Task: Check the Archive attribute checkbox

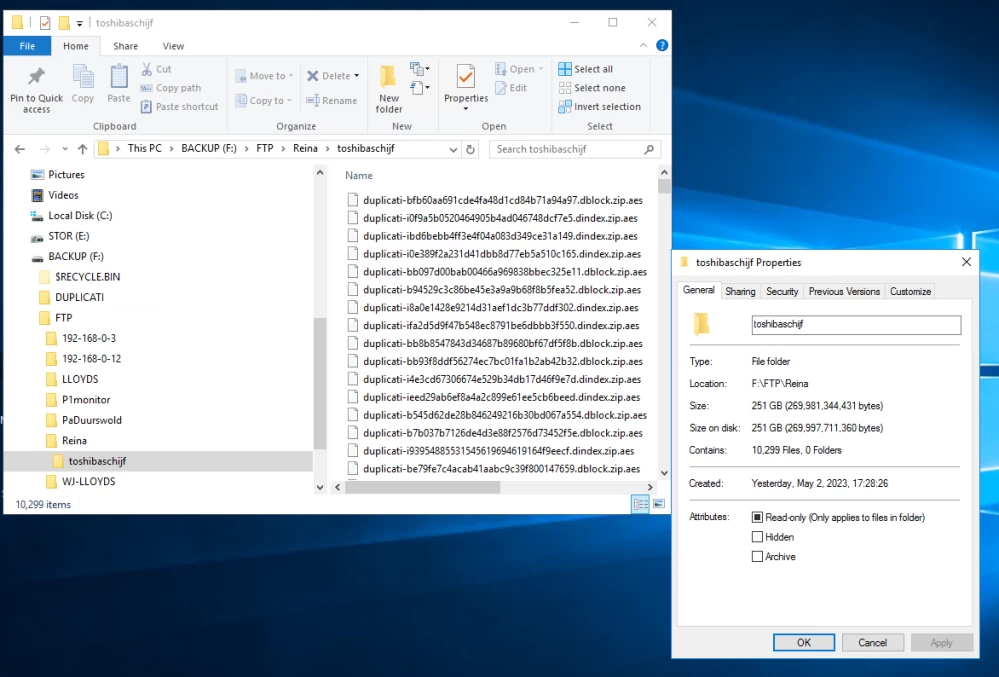Action: 757,557
